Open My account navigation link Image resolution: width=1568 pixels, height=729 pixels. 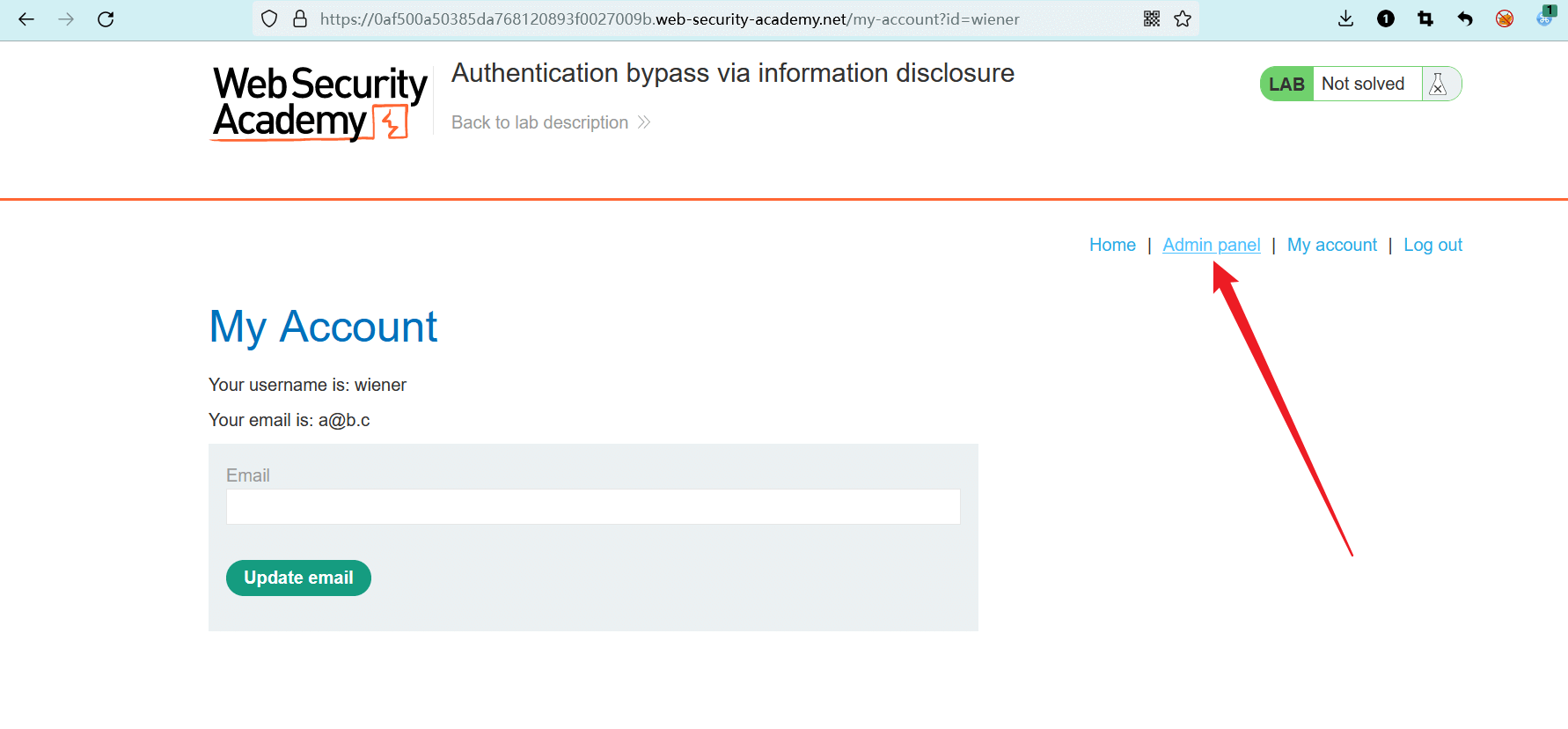(1331, 245)
